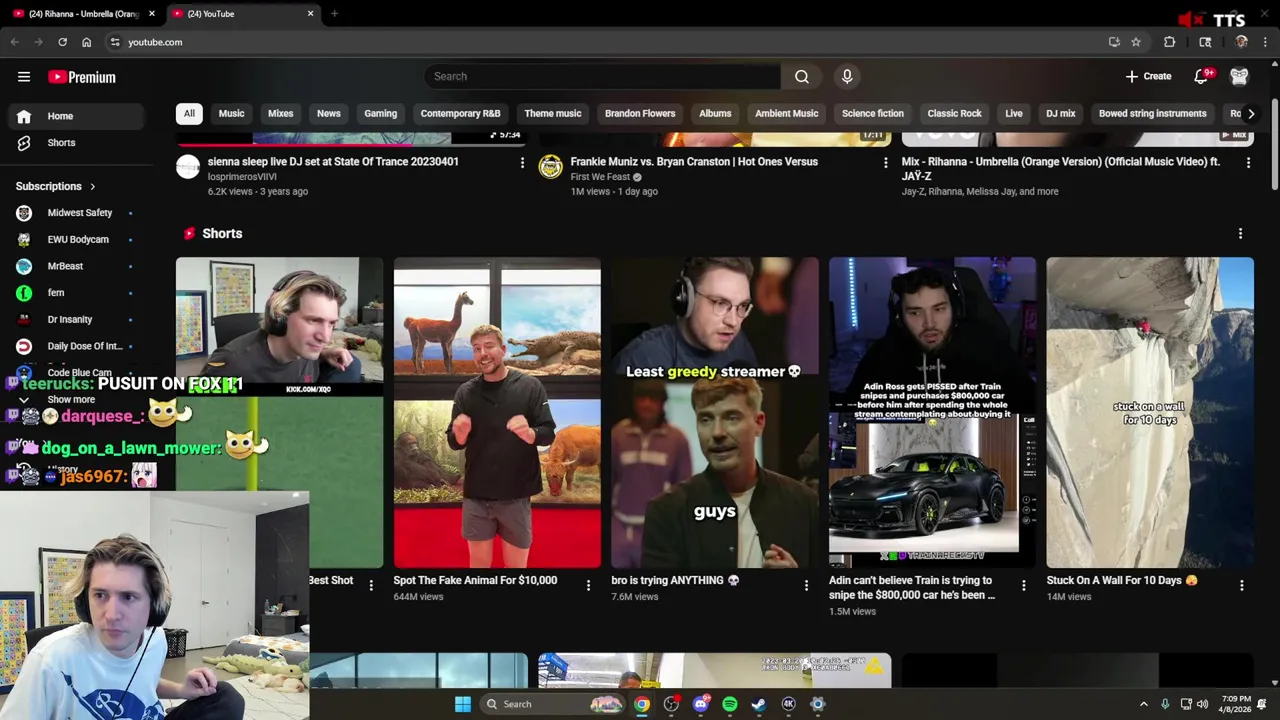Open Spotify from the taskbar
Image resolution: width=1280 pixels, height=720 pixels.
pyautogui.click(x=730, y=704)
